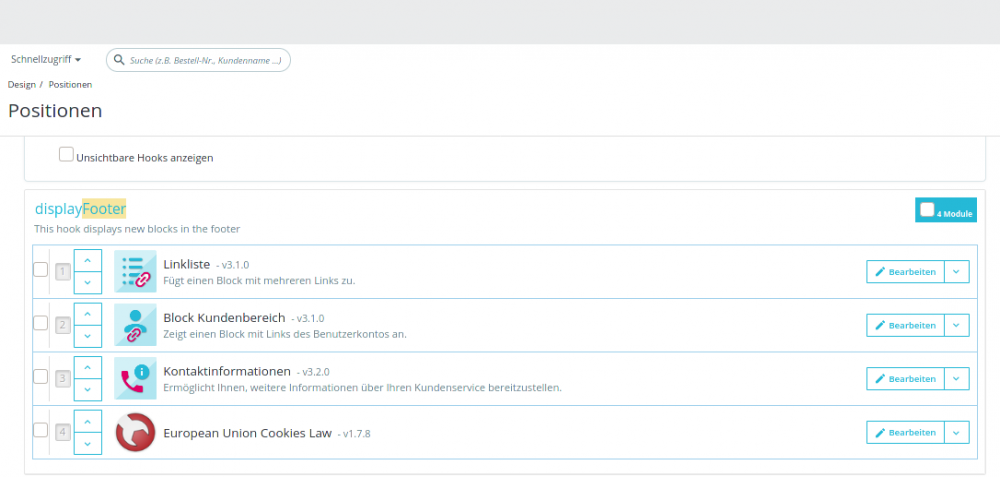Tick the Block Kundenbereich row checkbox
Viewport: 1000px width, 477px height.
40,323
